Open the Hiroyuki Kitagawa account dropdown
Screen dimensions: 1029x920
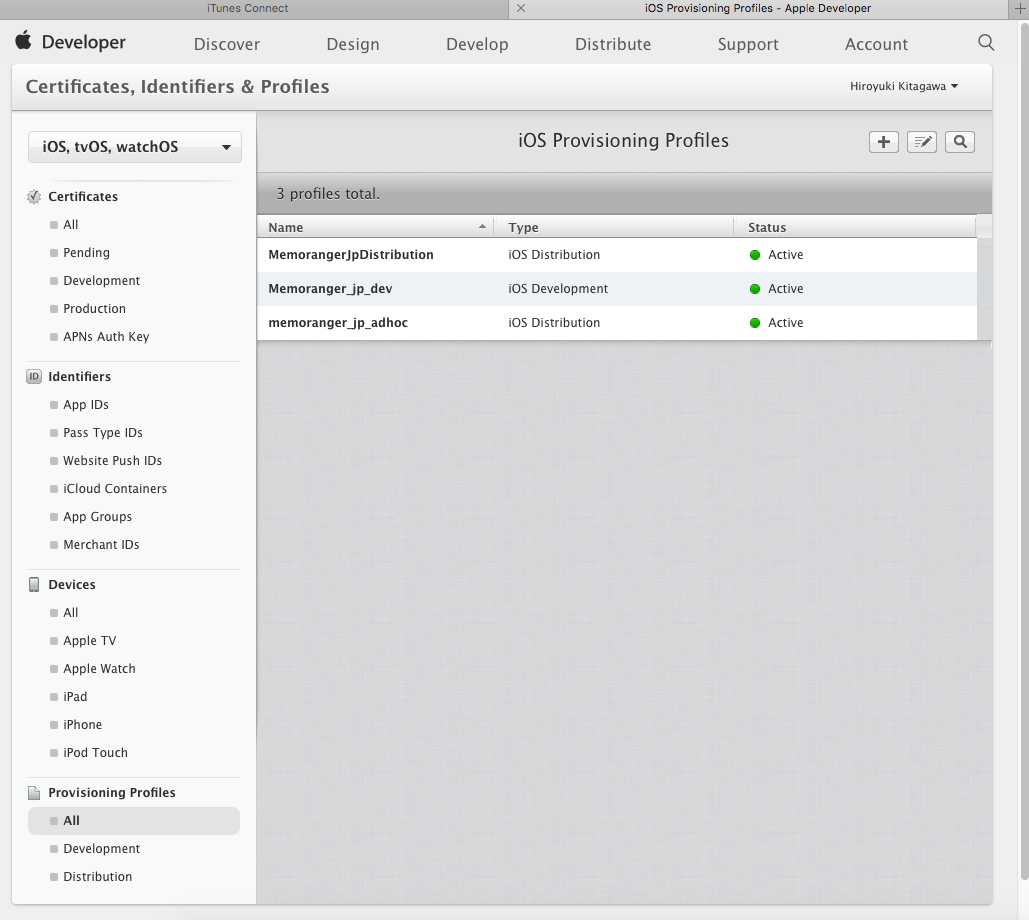click(x=904, y=87)
